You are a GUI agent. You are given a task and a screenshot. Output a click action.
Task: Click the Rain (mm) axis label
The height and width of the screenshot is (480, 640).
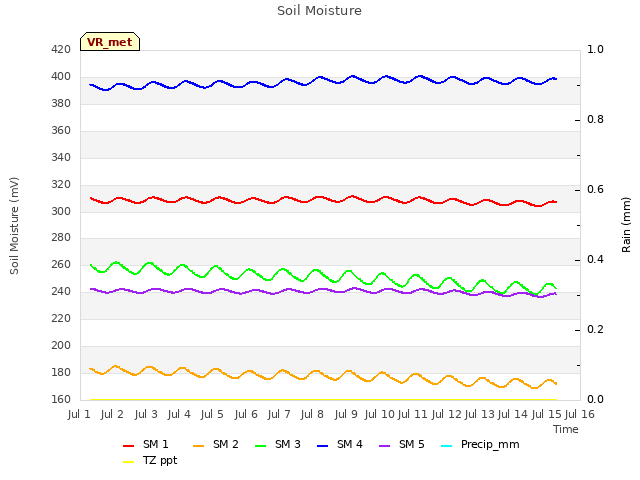tap(626, 225)
